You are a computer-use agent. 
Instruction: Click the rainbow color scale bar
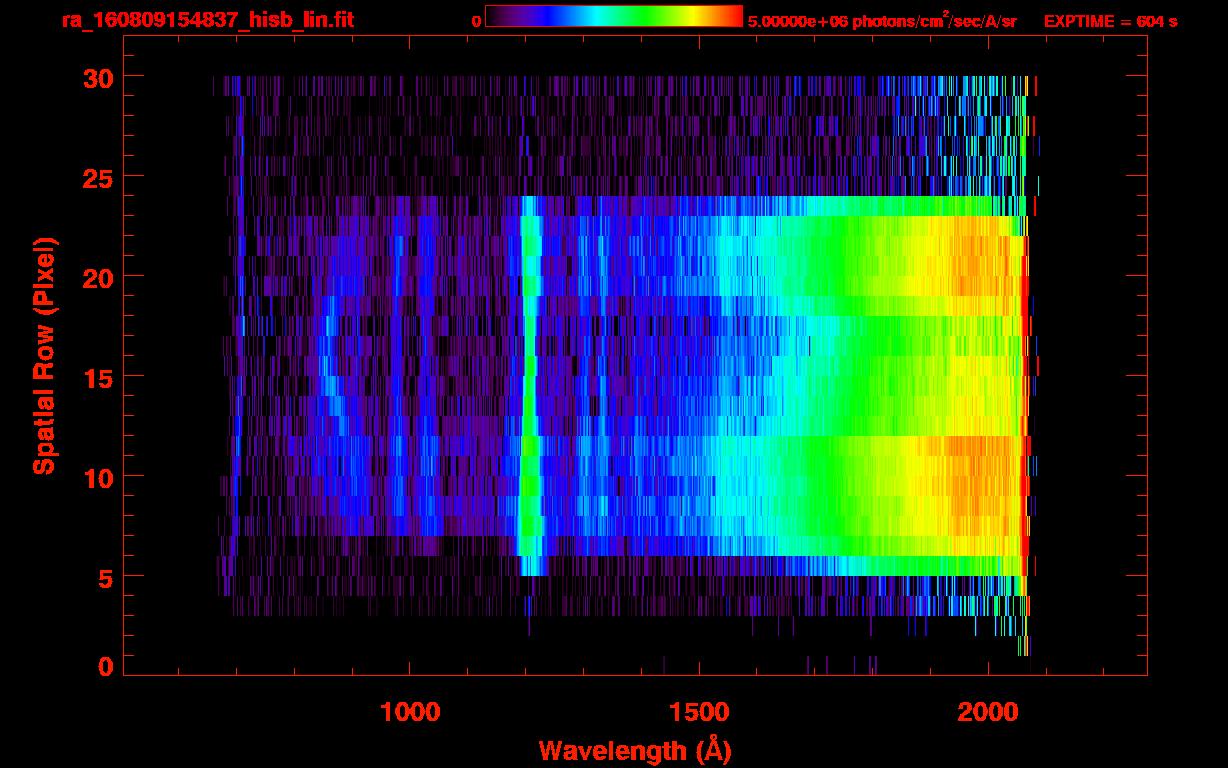[x=614, y=16]
